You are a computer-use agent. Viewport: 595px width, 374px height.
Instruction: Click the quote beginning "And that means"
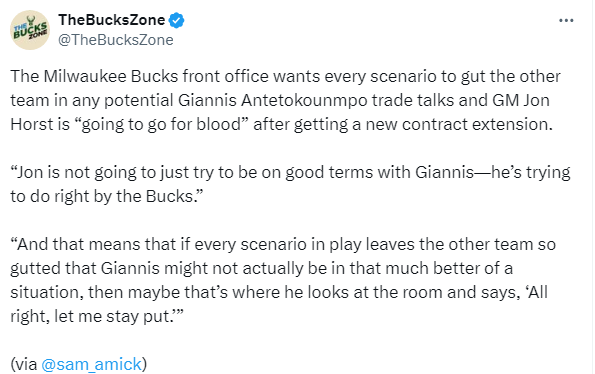point(283,280)
